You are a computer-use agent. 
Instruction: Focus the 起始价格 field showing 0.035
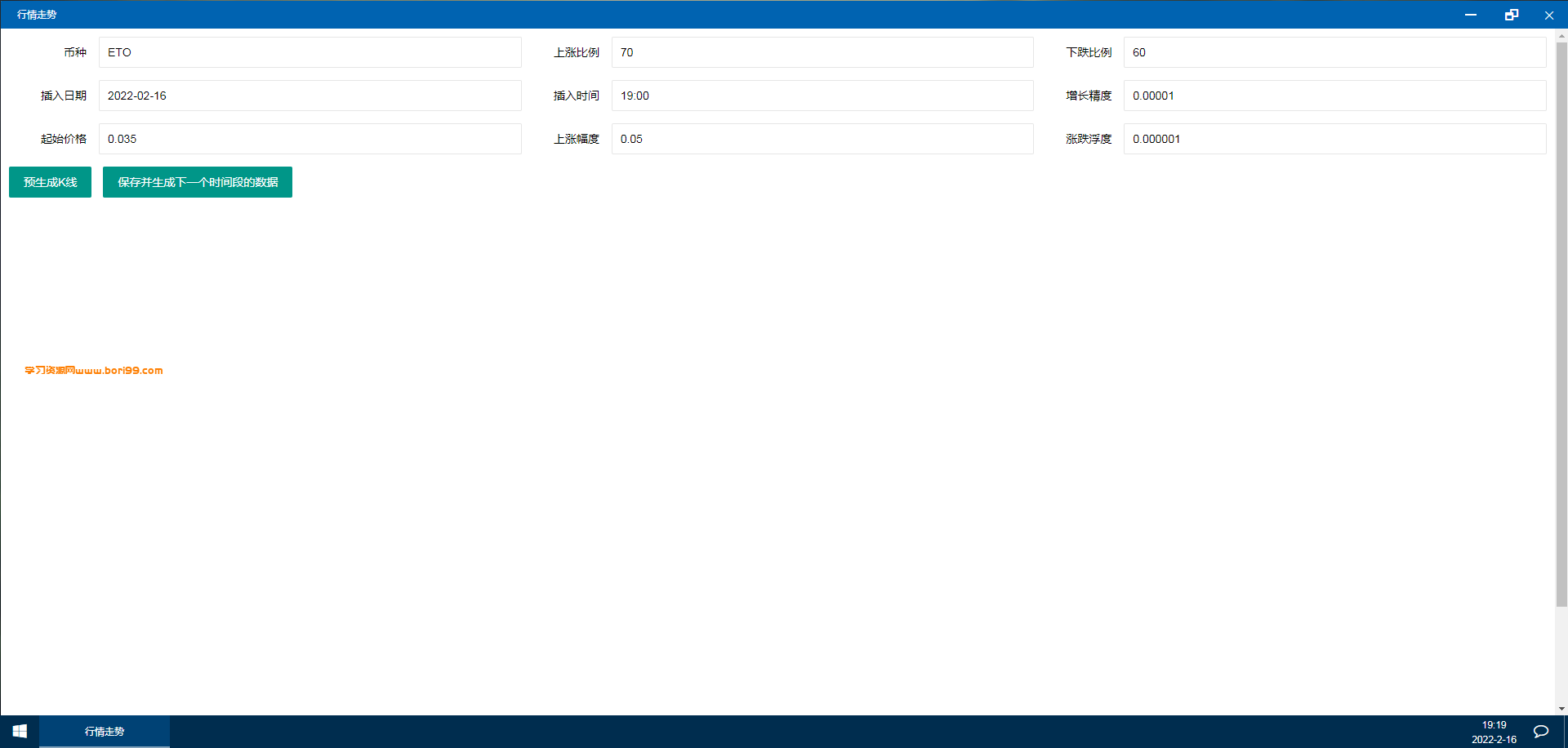(310, 139)
